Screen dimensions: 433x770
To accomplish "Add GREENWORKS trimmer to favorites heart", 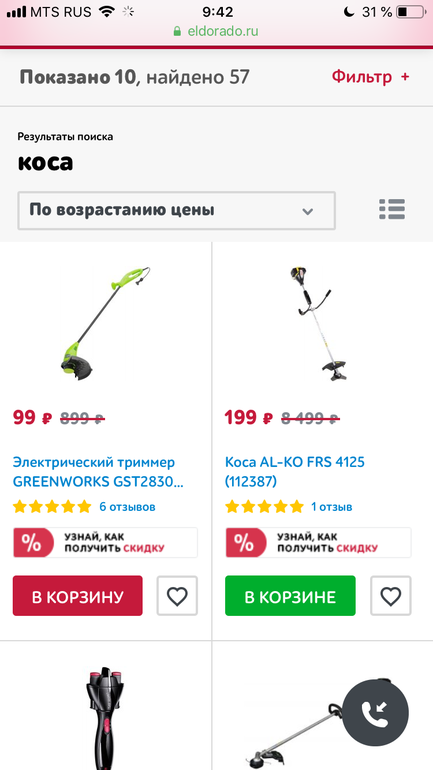I will pyautogui.click(x=177, y=596).
